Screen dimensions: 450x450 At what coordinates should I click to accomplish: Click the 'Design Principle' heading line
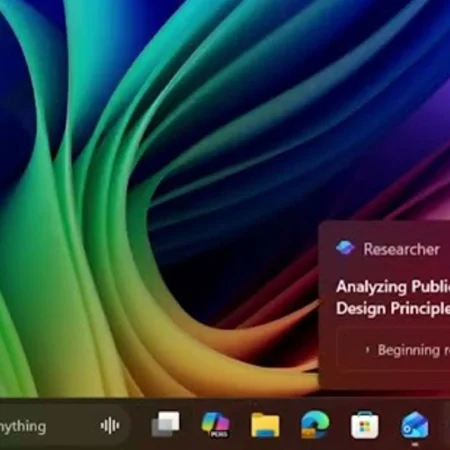pyautogui.click(x=393, y=308)
